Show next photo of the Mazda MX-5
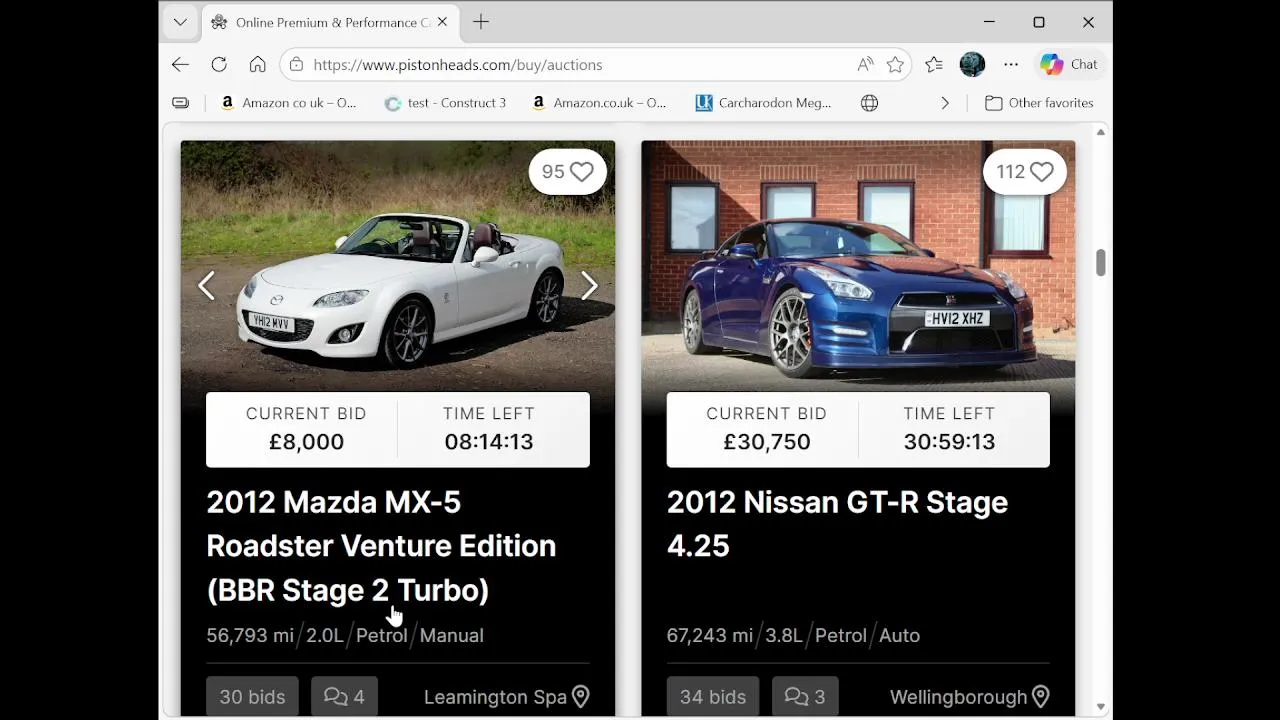 coord(589,286)
